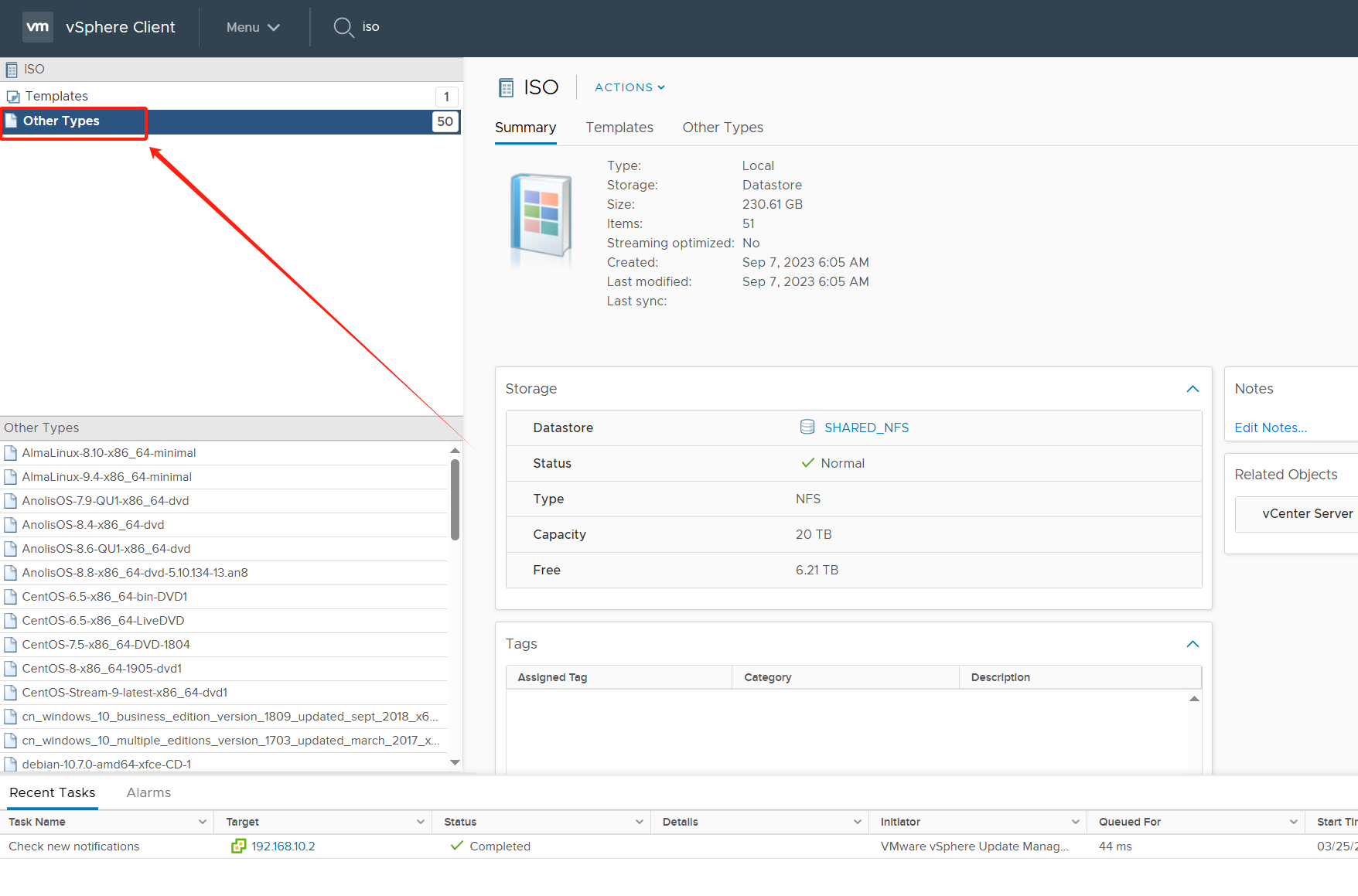Open Target column filter dropdown
Screen dimensions: 1358x896
pyautogui.click(x=421, y=822)
